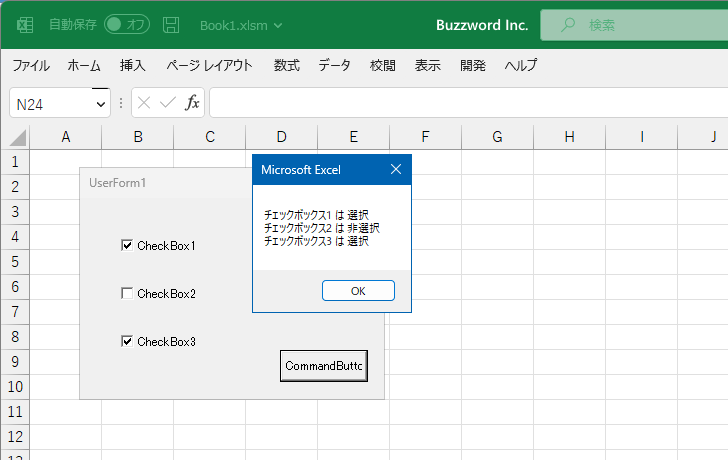The width and height of the screenshot is (728, 460).
Task: Select column G header
Action: click(498, 137)
